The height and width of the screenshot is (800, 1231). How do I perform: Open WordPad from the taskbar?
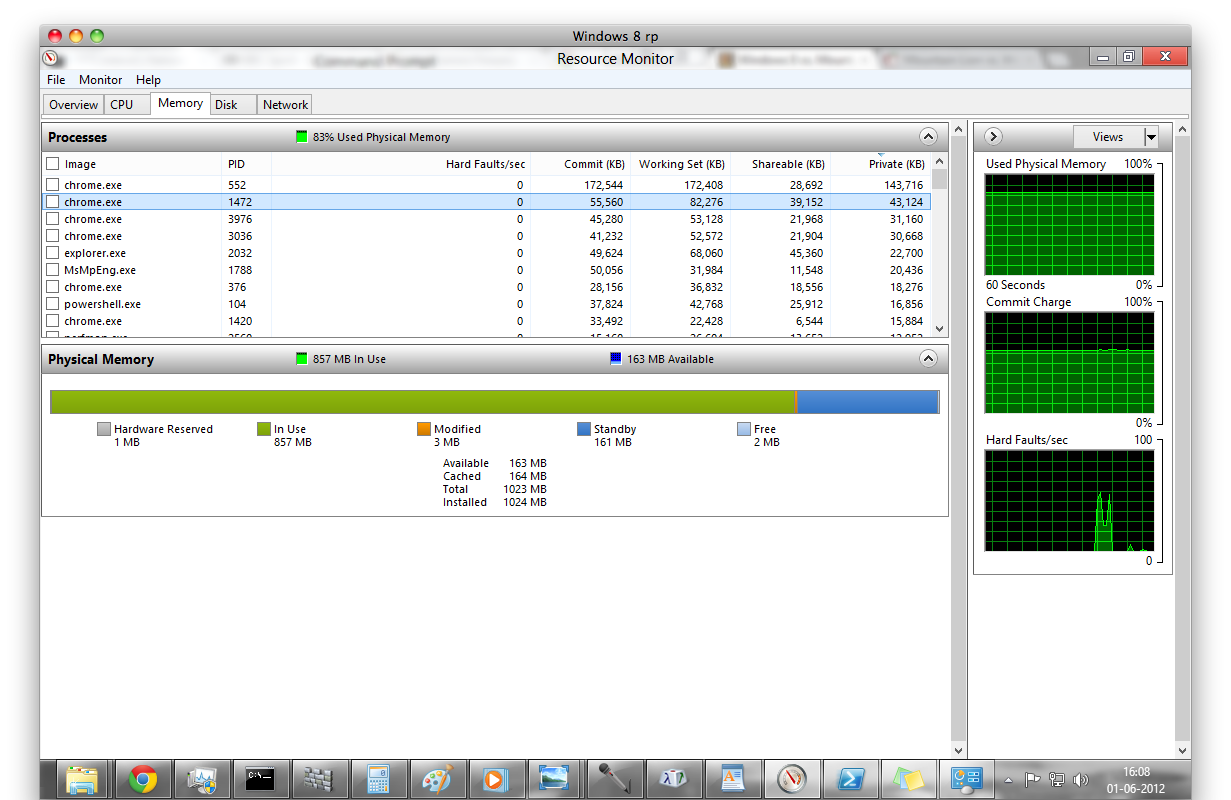coord(732,779)
